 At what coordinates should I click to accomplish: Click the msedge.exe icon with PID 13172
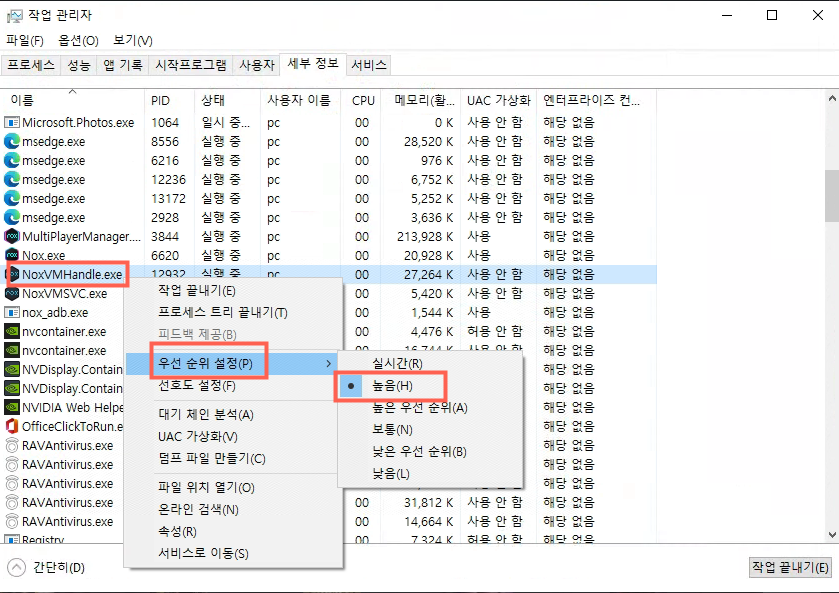point(12,199)
